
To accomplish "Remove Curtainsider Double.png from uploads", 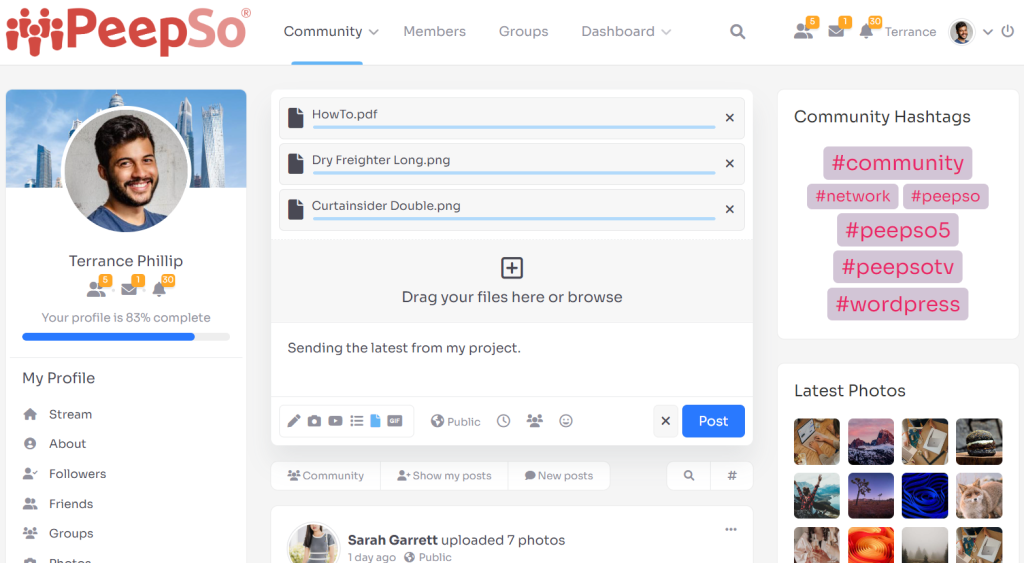I will (x=729, y=209).
